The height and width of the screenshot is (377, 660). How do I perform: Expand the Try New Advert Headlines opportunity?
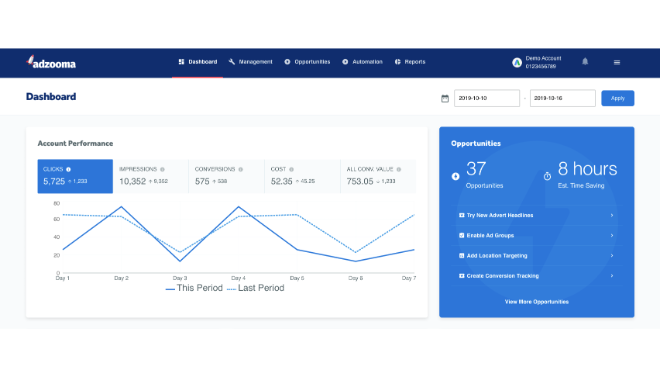537,215
